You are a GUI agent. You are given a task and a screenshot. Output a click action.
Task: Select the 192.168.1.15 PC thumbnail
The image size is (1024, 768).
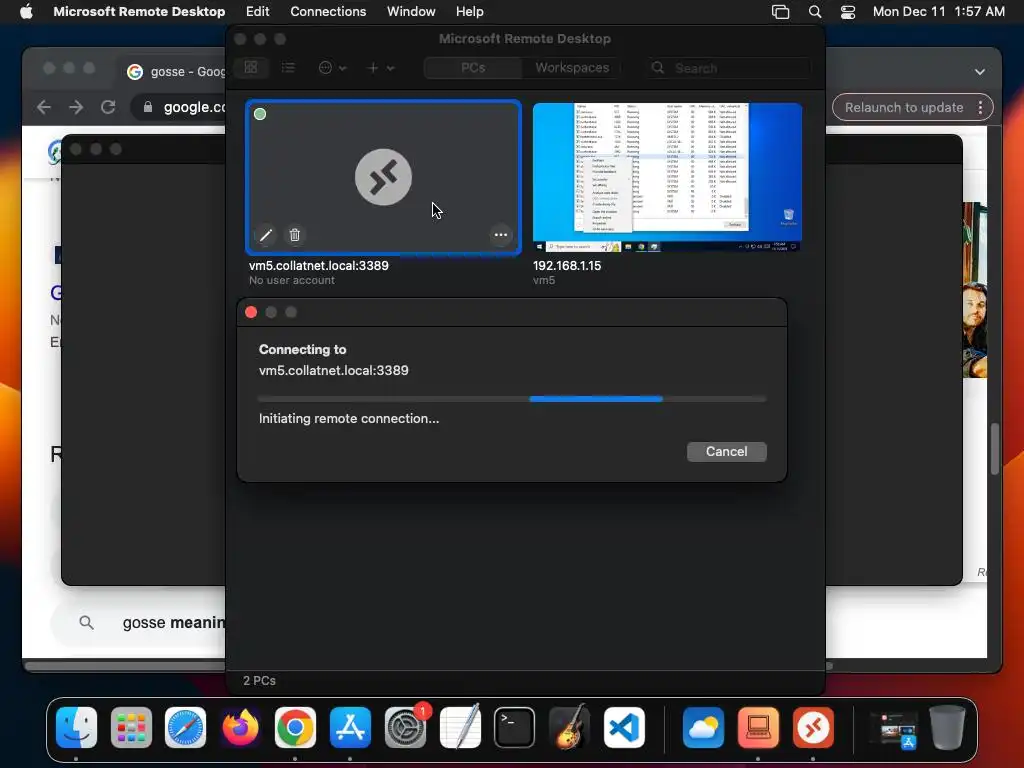(x=667, y=177)
